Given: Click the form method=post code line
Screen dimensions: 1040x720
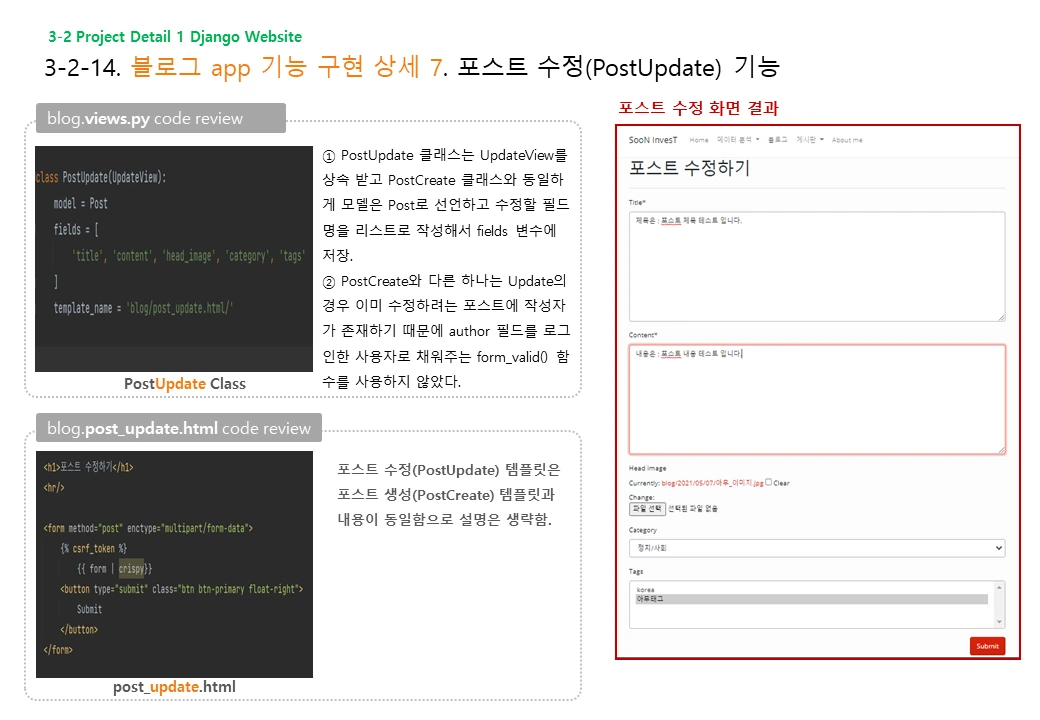Looking at the screenshot, I should 148,528.
